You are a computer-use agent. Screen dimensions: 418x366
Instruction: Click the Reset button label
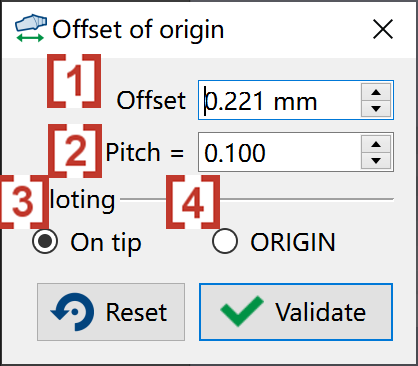coord(136,312)
